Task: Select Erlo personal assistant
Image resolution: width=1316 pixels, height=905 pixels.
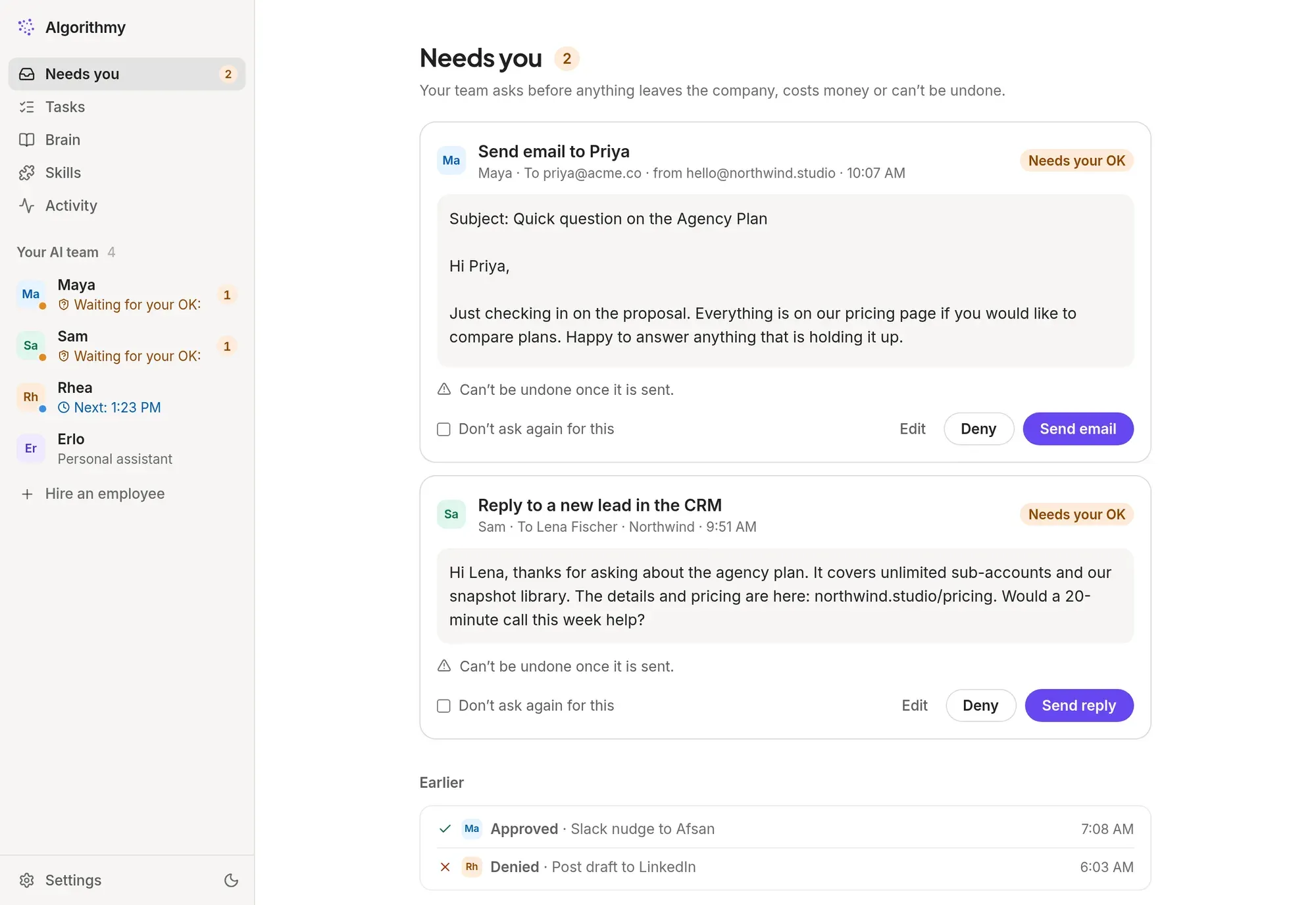Action: point(127,448)
